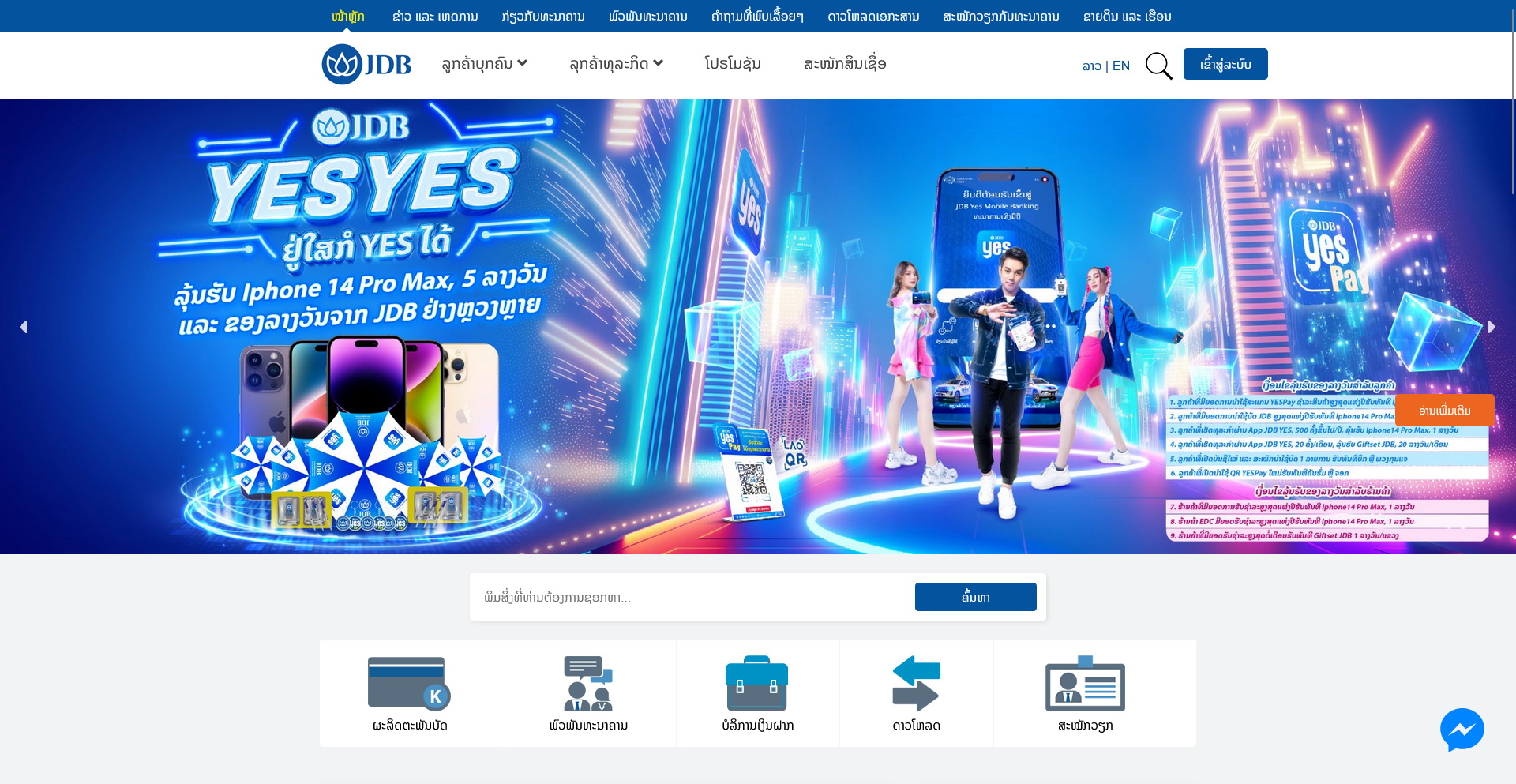Open the briefcase deposit services icon
Screen dimensions: 1516x784
pos(757,684)
